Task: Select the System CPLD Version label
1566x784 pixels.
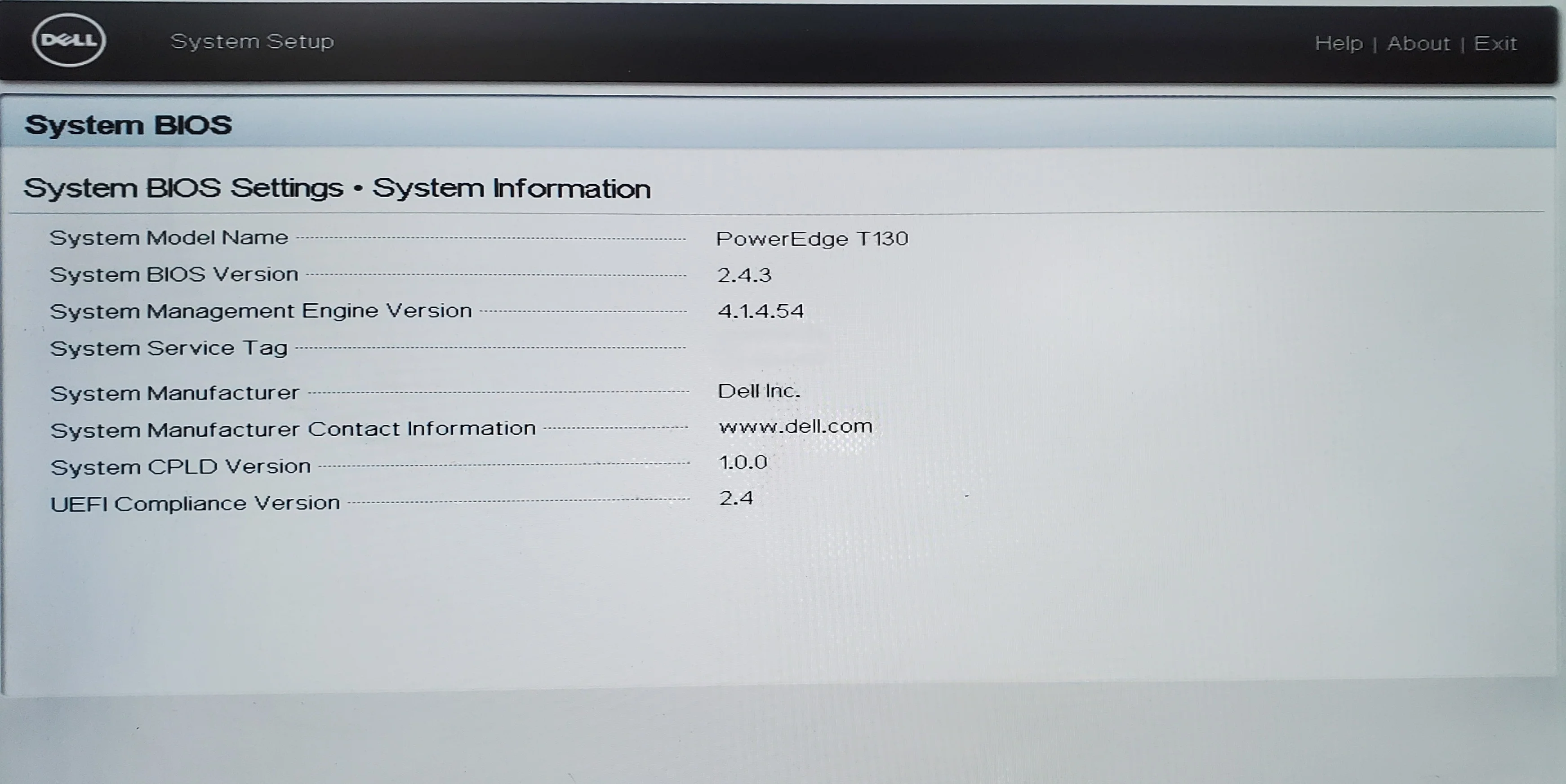Action: (x=181, y=467)
